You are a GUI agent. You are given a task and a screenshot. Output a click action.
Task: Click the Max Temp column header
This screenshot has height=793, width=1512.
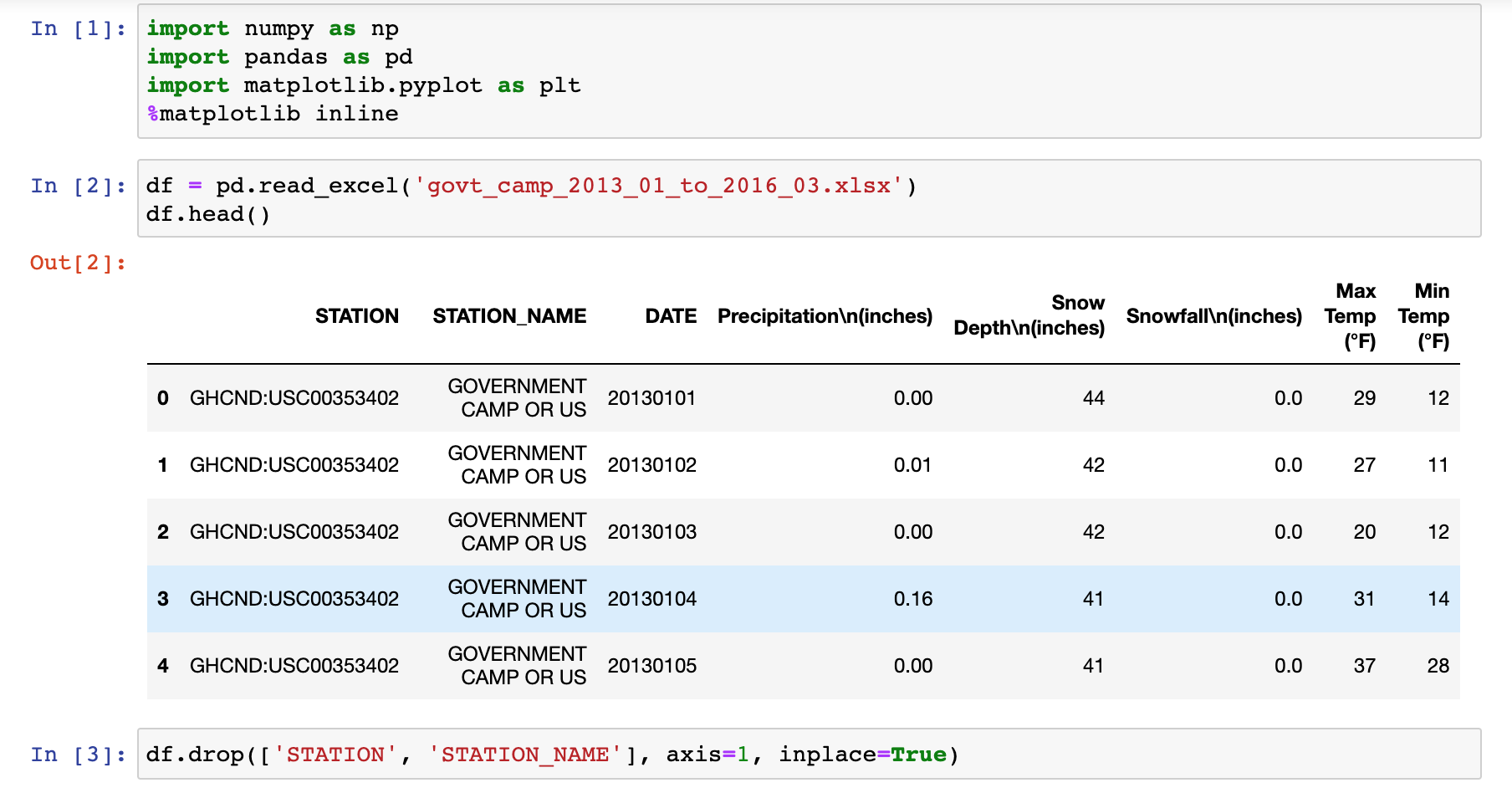point(1351,316)
